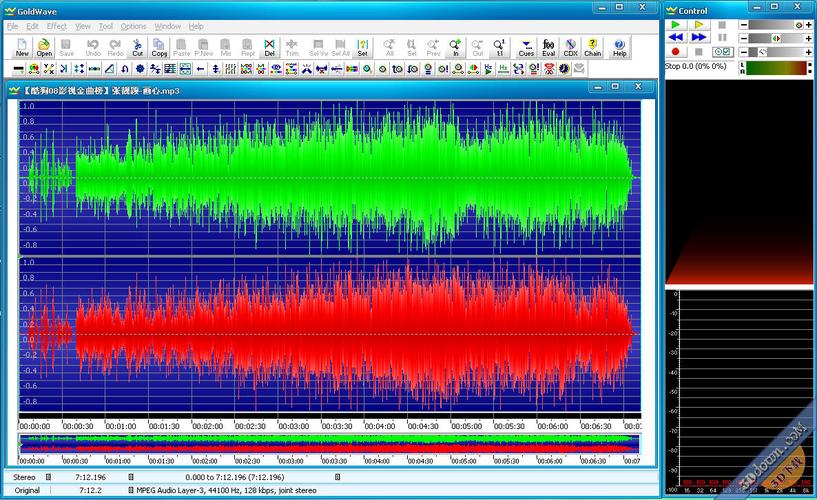Screen dimensions: 817x500
Task: Open the Options menu
Action: (133, 26)
